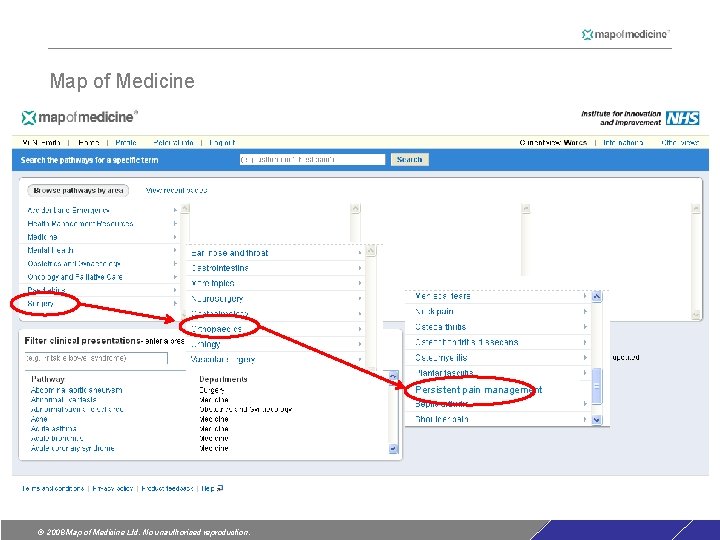
Task: Expand the Accident and Emergency arrow
Action: click(x=175, y=210)
